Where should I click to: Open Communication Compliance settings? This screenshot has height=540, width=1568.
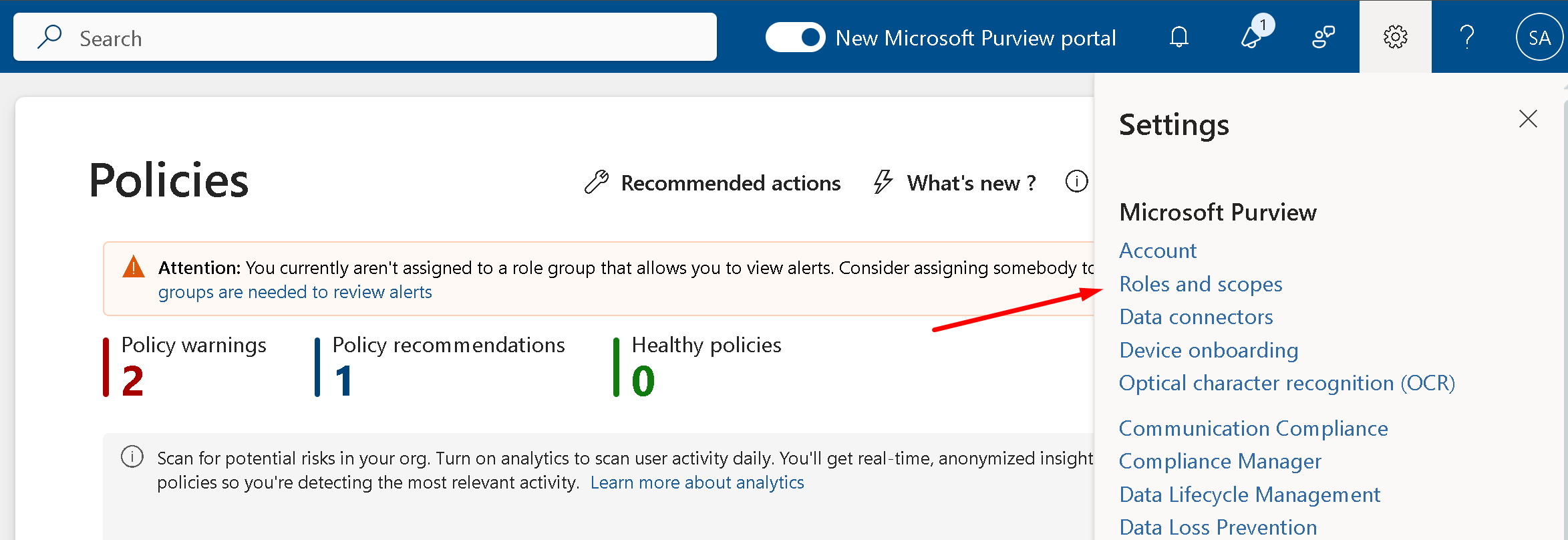click(x=1253, y=428)
